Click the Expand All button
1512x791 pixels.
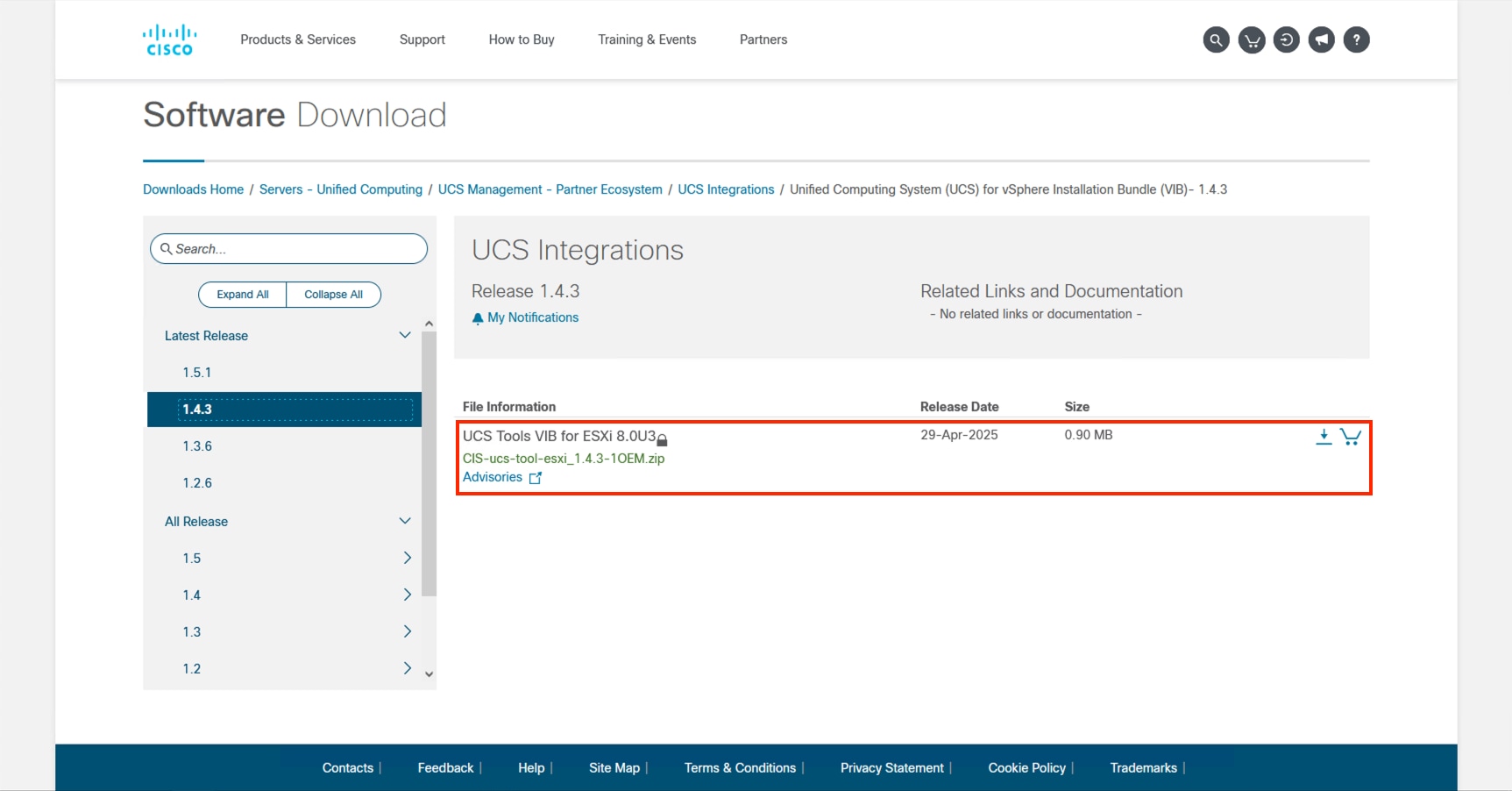(242, 294)
